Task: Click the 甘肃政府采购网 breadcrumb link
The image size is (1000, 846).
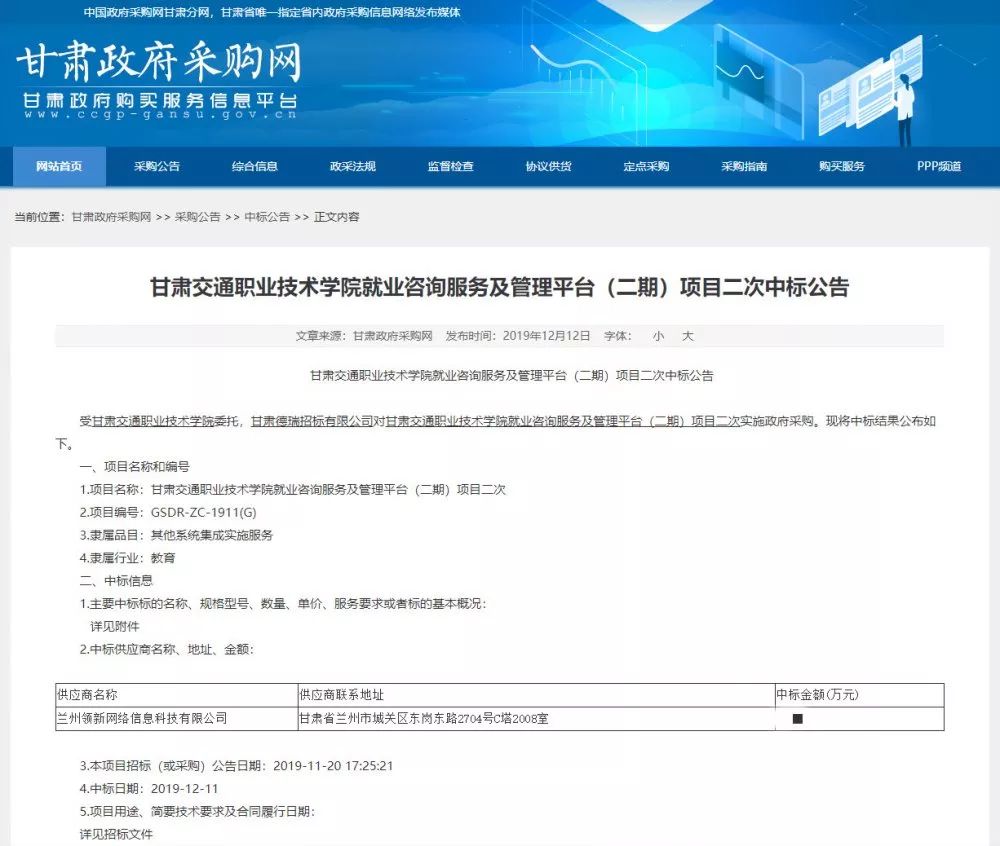Action: pos(110,217)
